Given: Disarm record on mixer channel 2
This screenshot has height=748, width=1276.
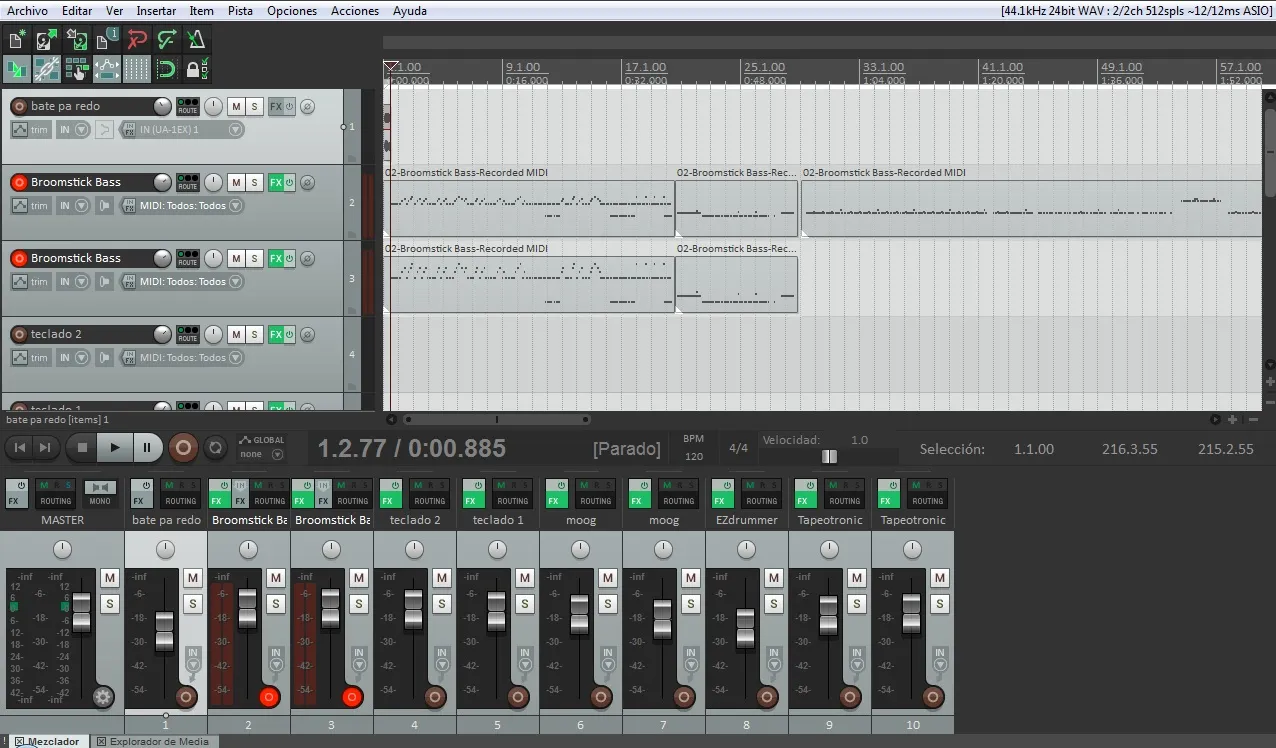Looking at the screenshot, I should pos(269,697).
